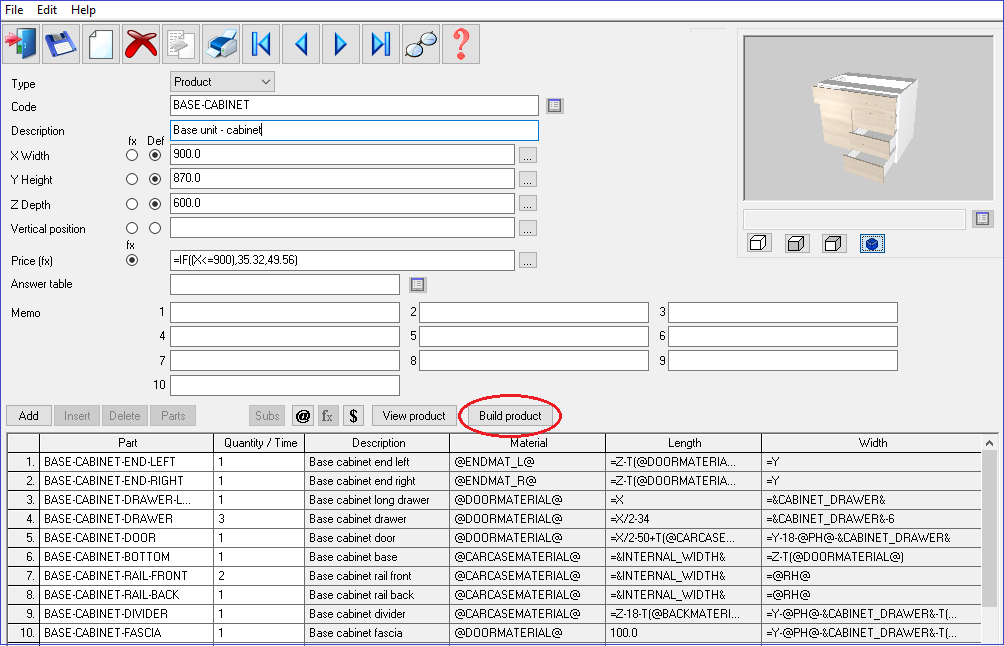Screen dimensions: 1004x646
Task: Click the list icon beside the preview name field
Action: click(x=983, y=219)
